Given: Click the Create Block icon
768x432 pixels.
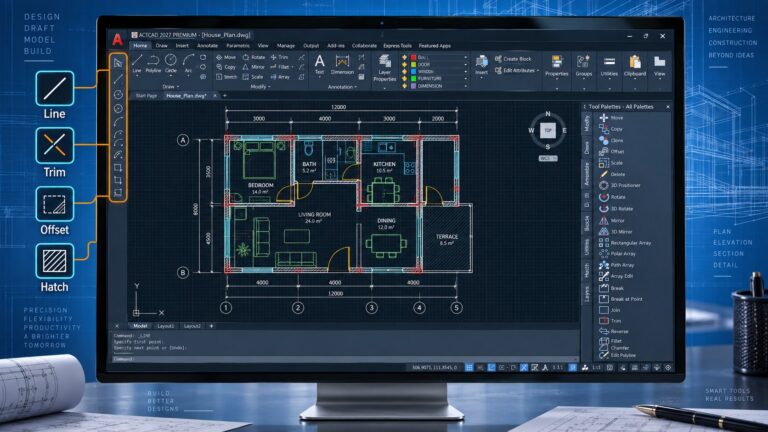Looking at the screenshot, I should click(x=498, y=59).
